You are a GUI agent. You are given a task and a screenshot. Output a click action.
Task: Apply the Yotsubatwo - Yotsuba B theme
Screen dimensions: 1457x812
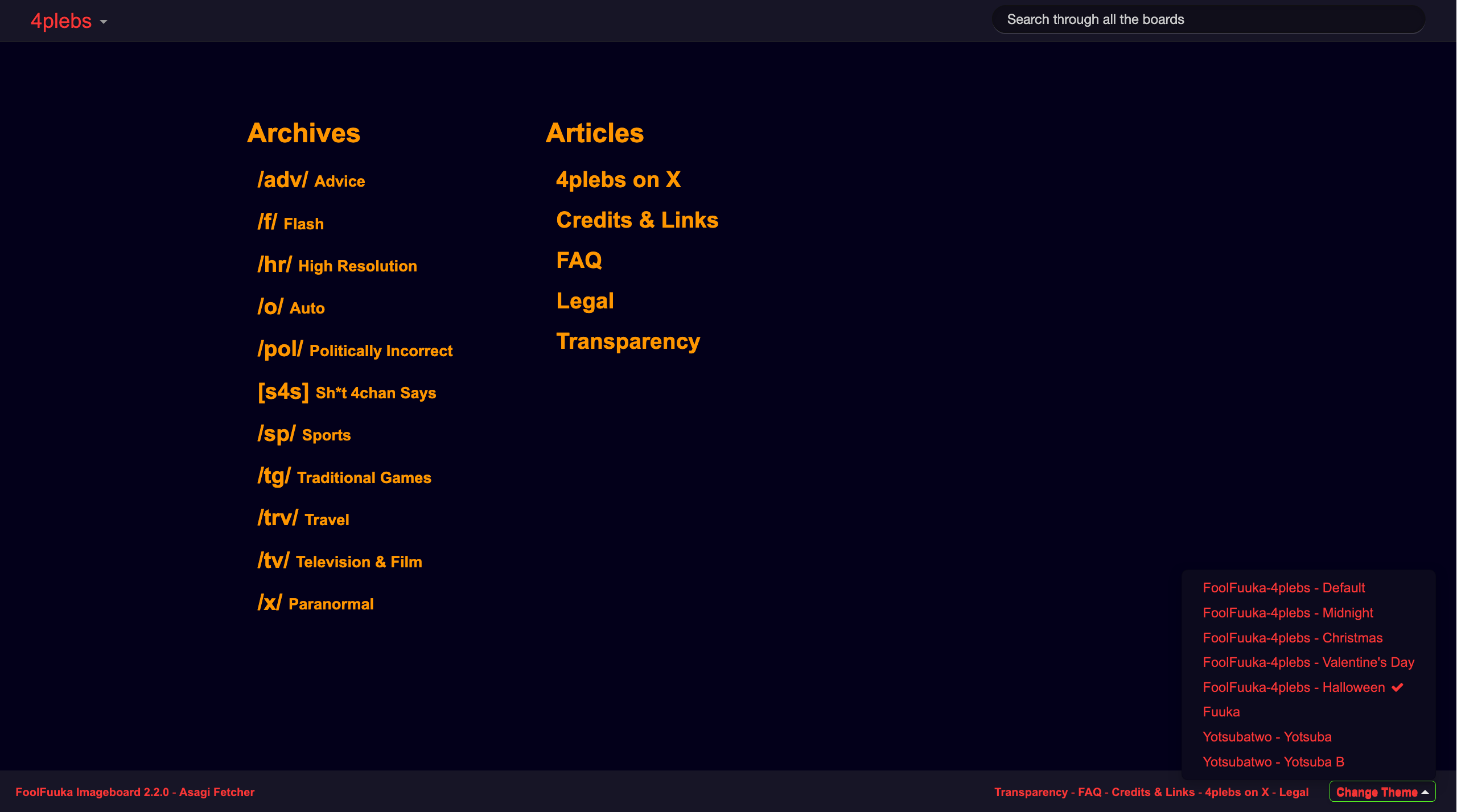(x=1273, y=762)
